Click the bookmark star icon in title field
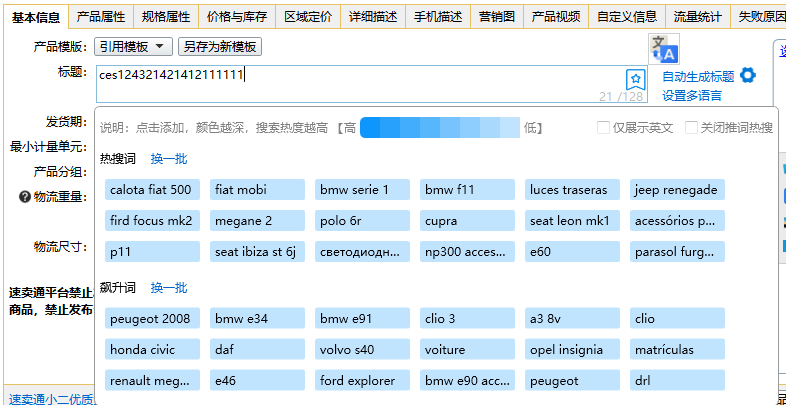Image resolution: width=786 pixels, height=405 pixels. [x=635, y=79]
